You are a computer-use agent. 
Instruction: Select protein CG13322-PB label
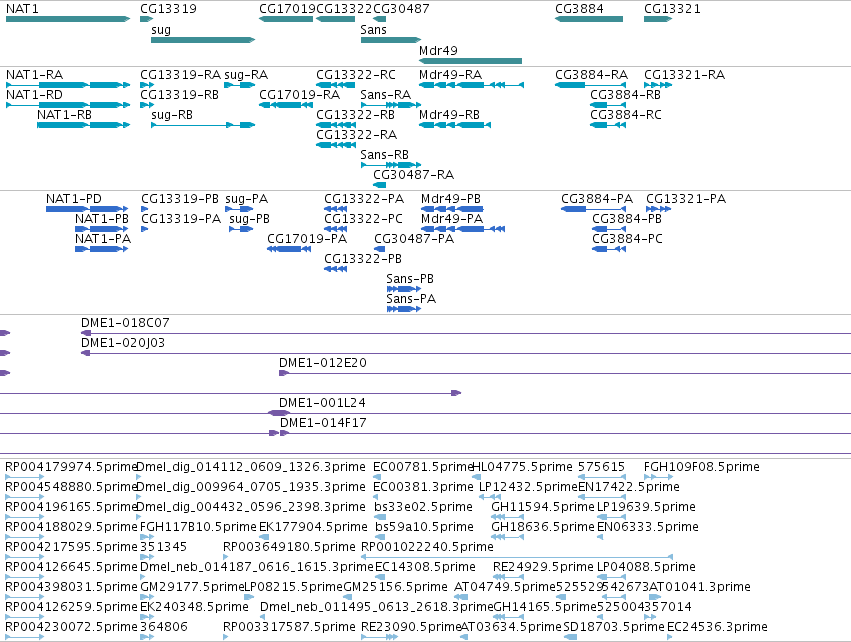[x=363, y=259]
